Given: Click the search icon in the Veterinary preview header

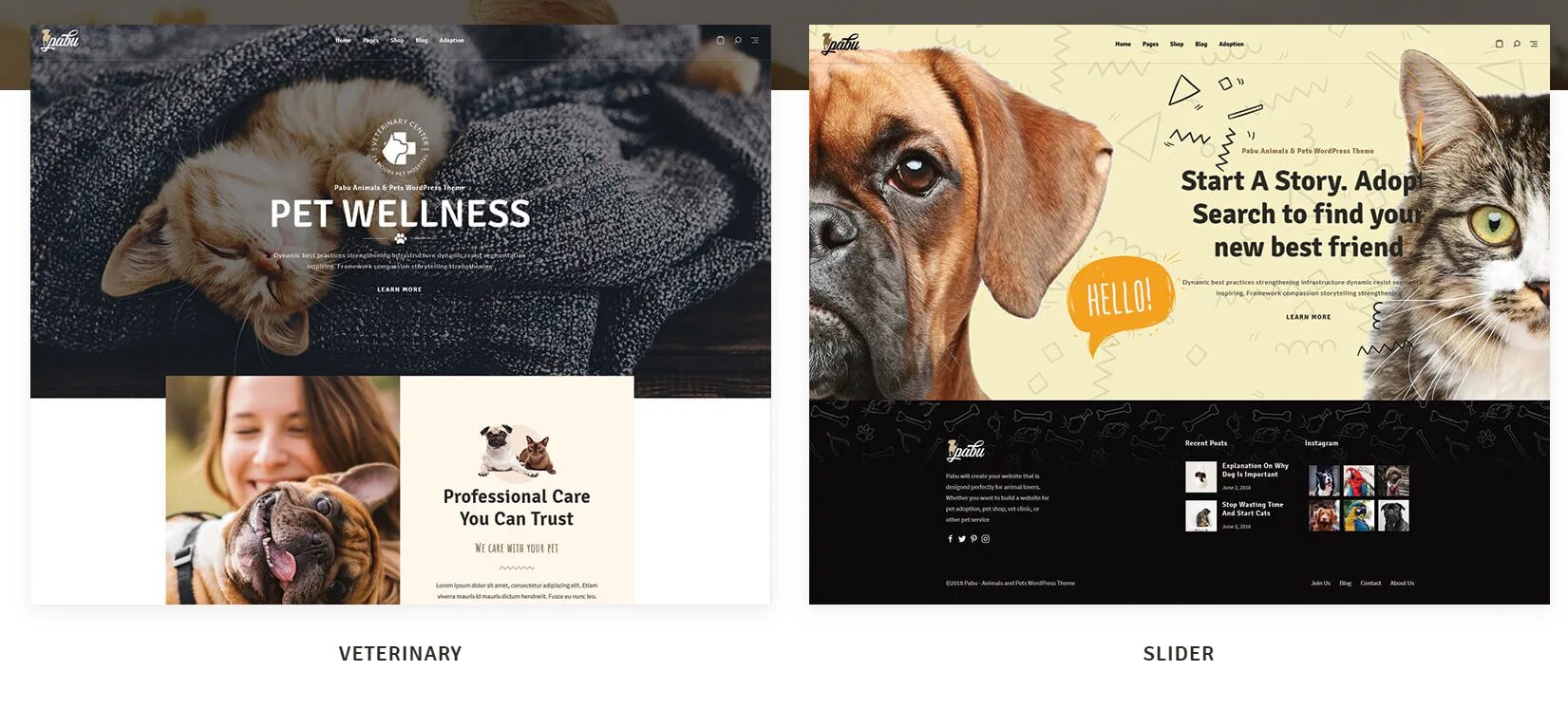Looking at the screenshot, I should coord(738,40).
